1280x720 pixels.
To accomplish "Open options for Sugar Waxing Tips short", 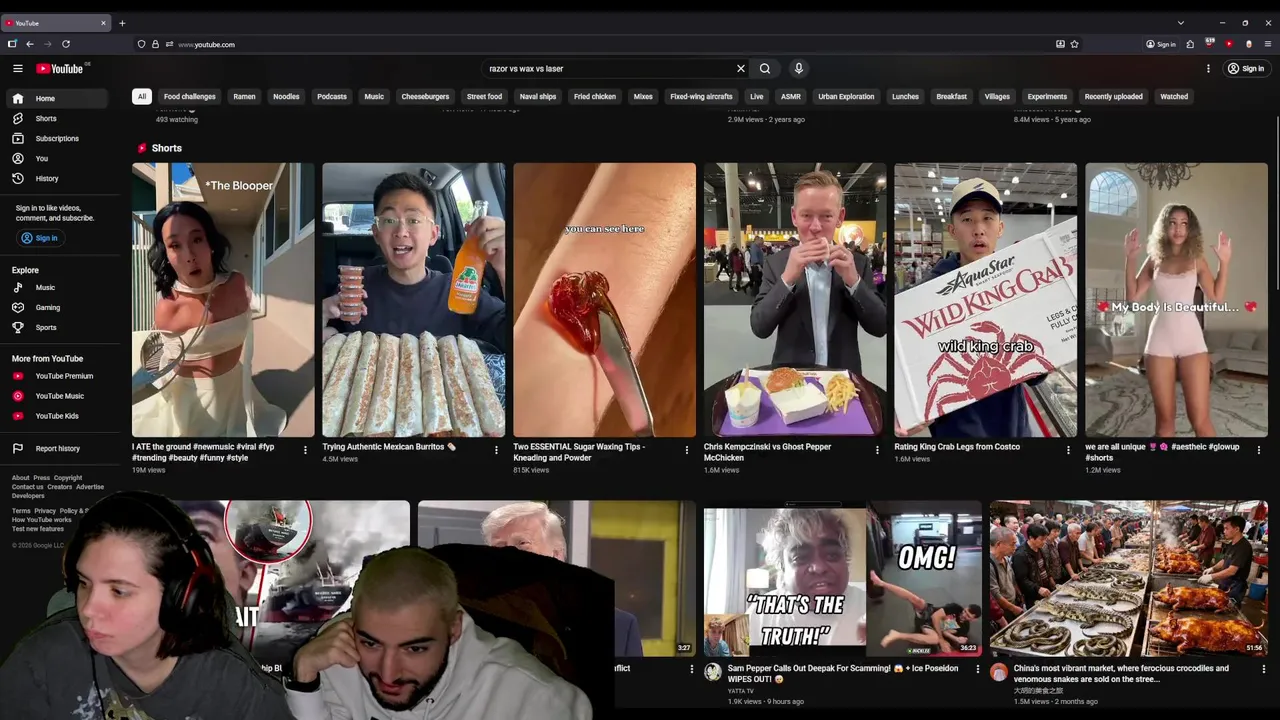I will point(686,450).
